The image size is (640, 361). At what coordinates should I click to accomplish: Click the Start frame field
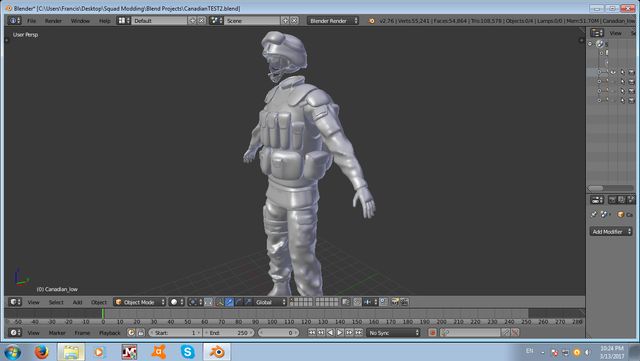175,333
